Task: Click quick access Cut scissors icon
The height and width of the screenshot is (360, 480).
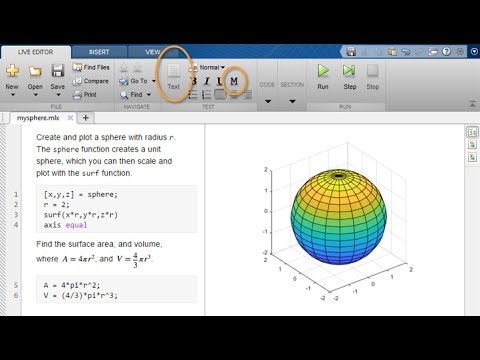Action: (365, 52)
